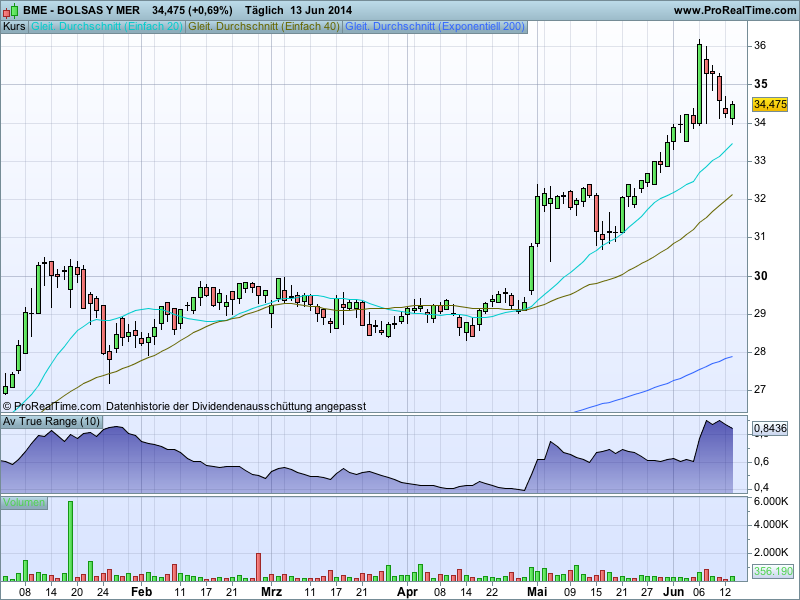Screen dimensions: 800x600
Task: Click the Feb month marker on time axis
Action: pyautogui.click(x=141, y=591)
